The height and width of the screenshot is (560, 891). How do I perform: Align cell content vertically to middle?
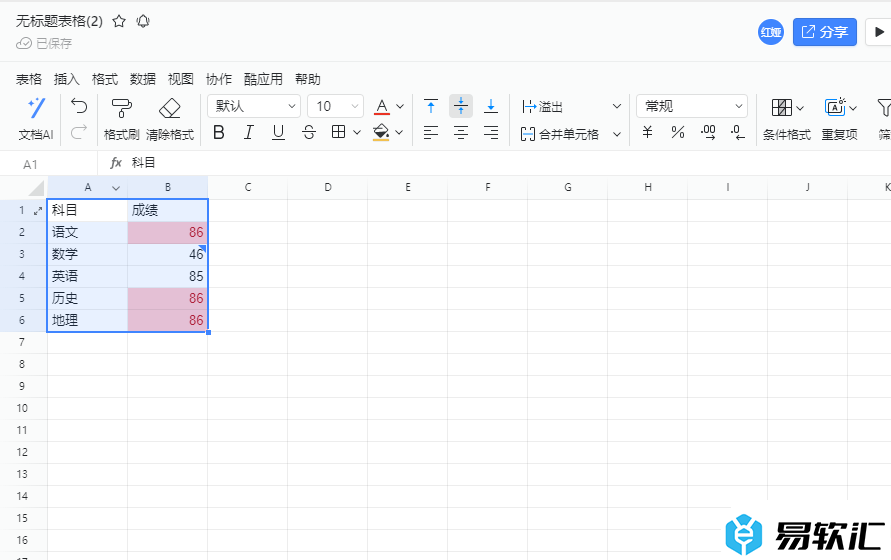(461, 106)
